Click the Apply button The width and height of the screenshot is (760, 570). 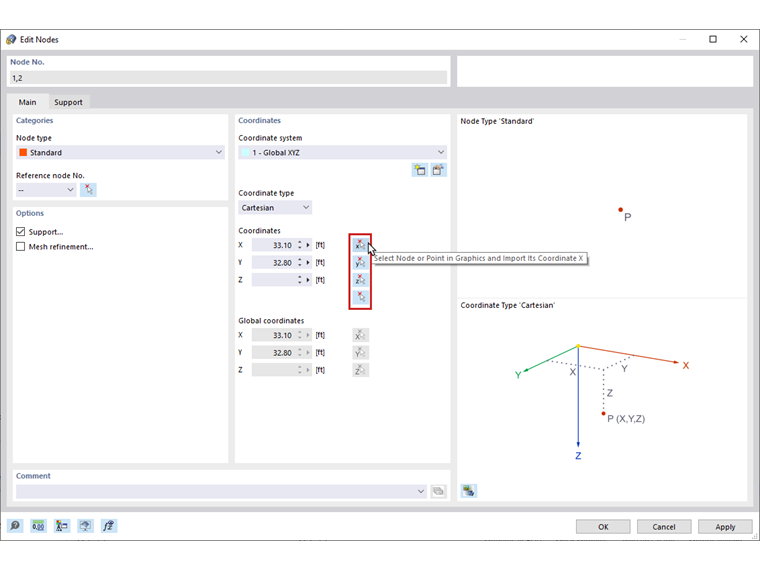tap(725, 527)
